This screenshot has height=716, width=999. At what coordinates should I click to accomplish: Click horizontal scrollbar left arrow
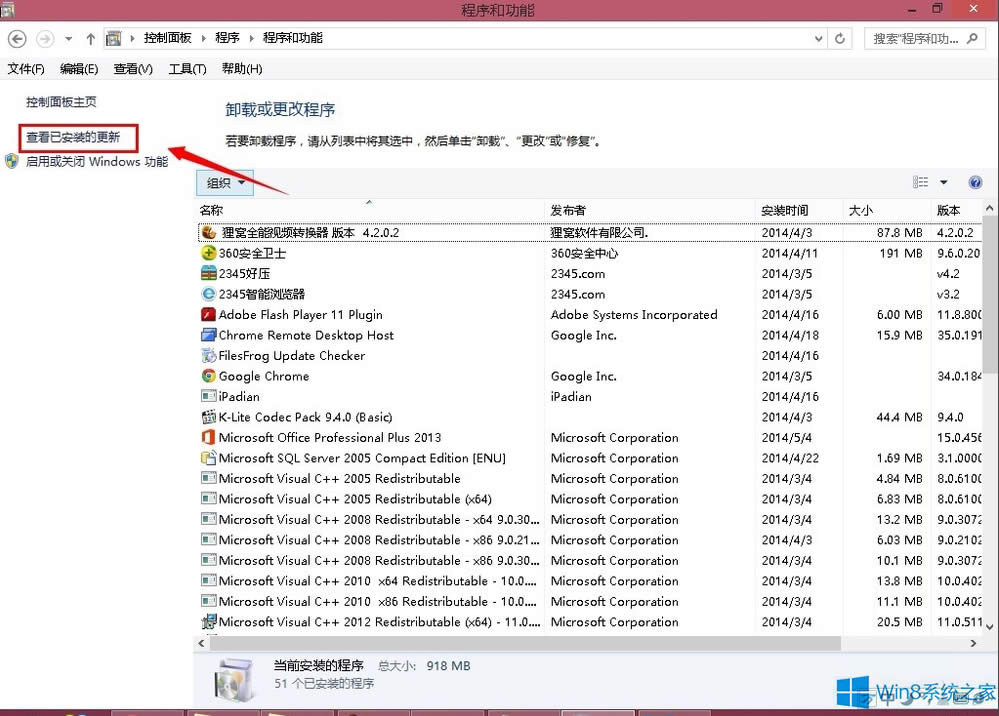(x=201, y=643)
